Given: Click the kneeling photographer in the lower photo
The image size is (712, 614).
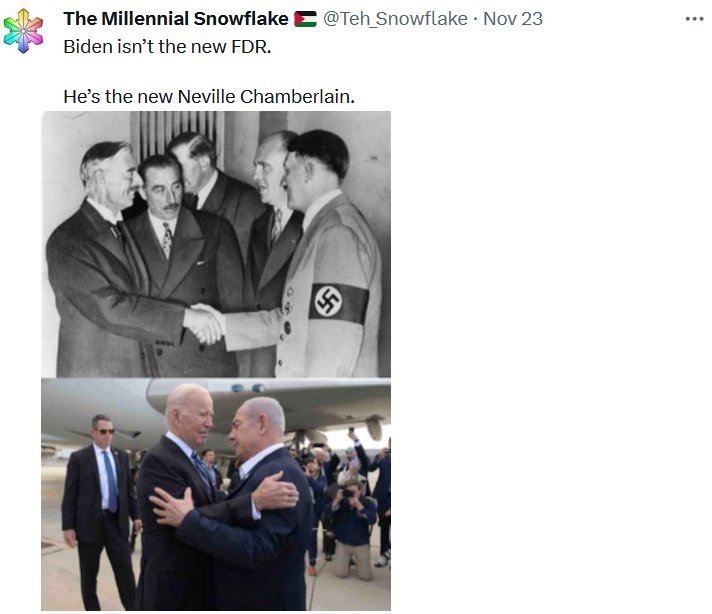Looking at the screenshot, I should tap(349, 531).
